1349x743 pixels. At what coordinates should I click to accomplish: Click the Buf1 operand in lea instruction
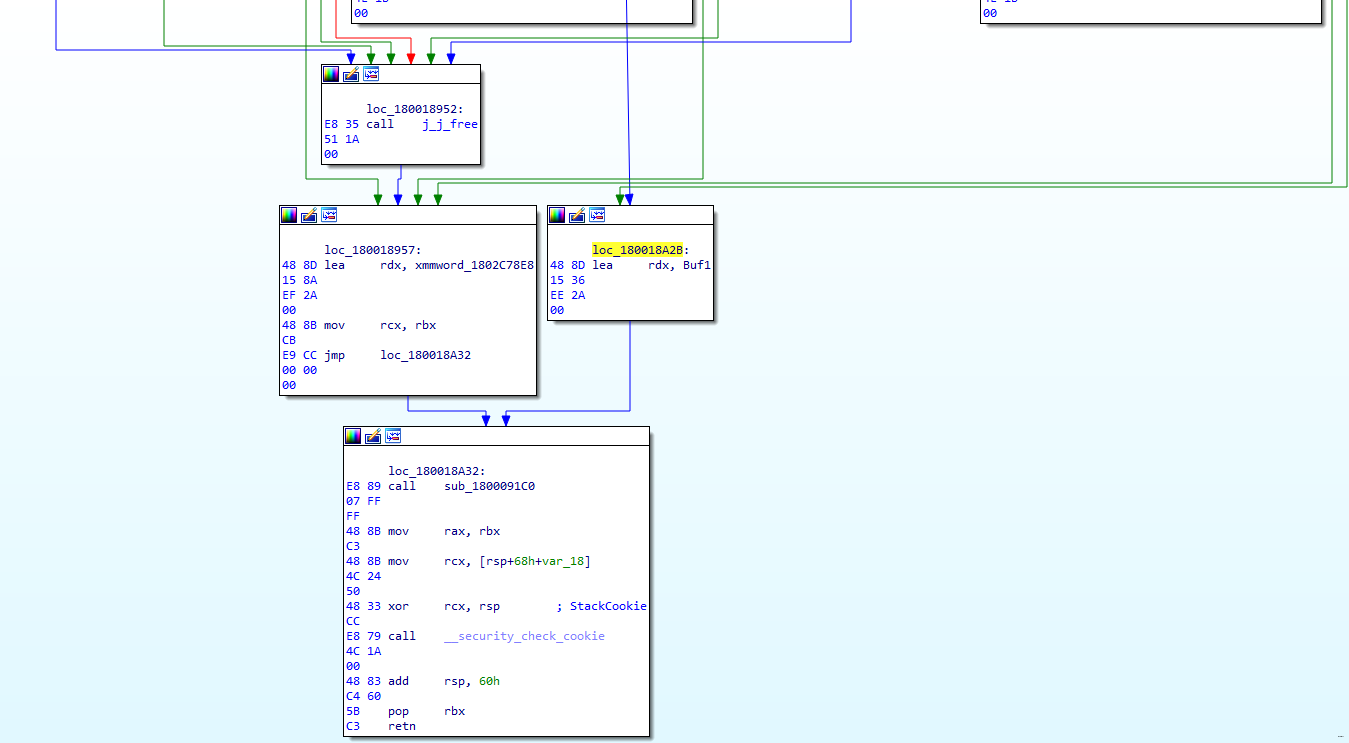695,266
